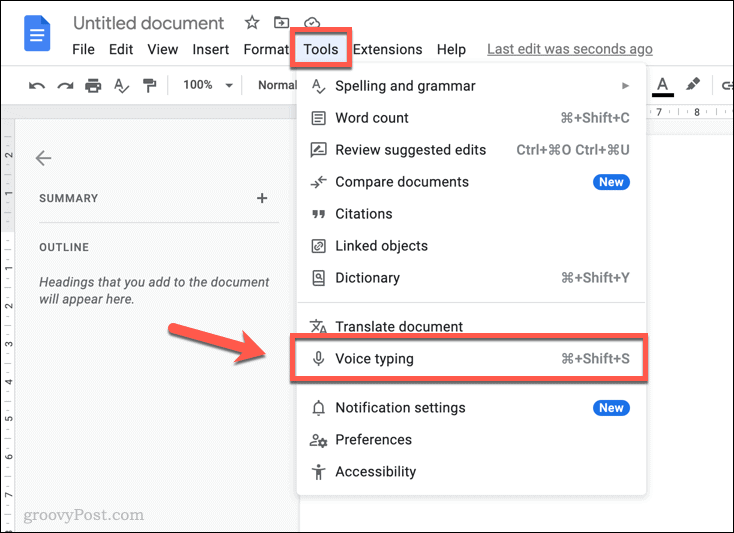Start Voice typing

[471, 358]
